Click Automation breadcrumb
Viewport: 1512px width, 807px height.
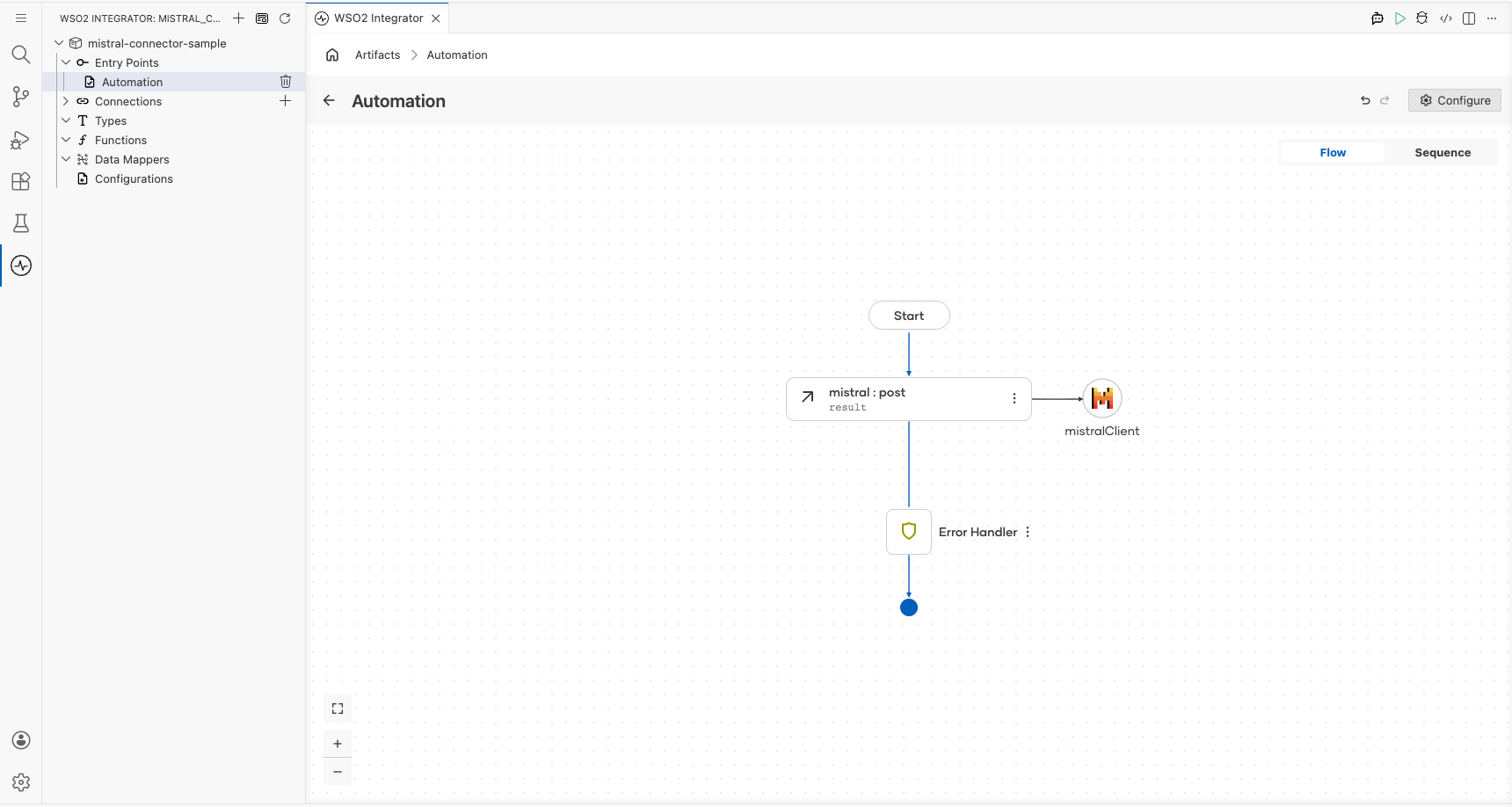[x=457, y=55]
